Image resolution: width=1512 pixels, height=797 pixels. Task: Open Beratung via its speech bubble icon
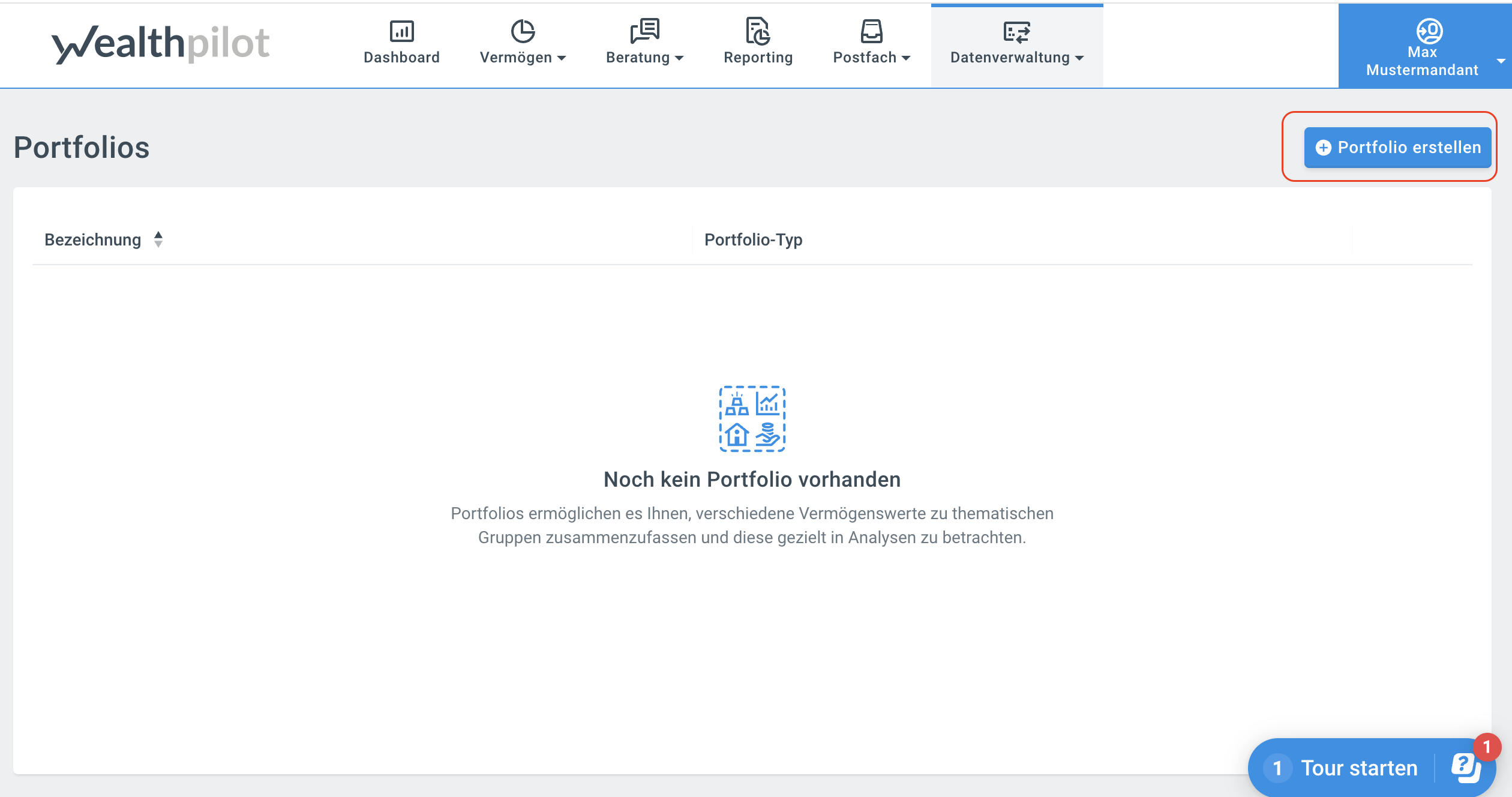click(644, 31)
